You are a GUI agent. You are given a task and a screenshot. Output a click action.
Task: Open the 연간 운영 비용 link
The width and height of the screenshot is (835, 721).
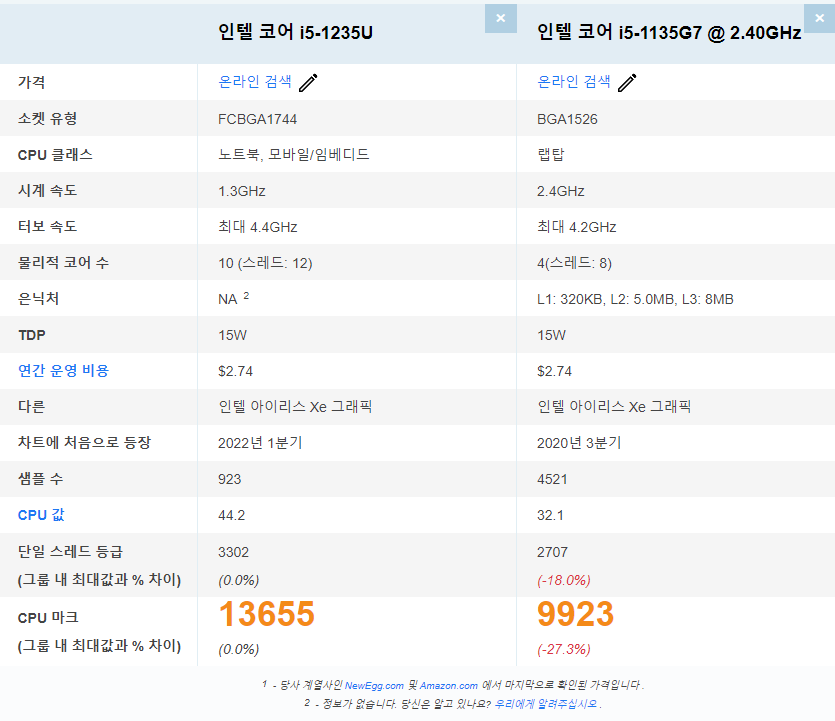(63, 371)
